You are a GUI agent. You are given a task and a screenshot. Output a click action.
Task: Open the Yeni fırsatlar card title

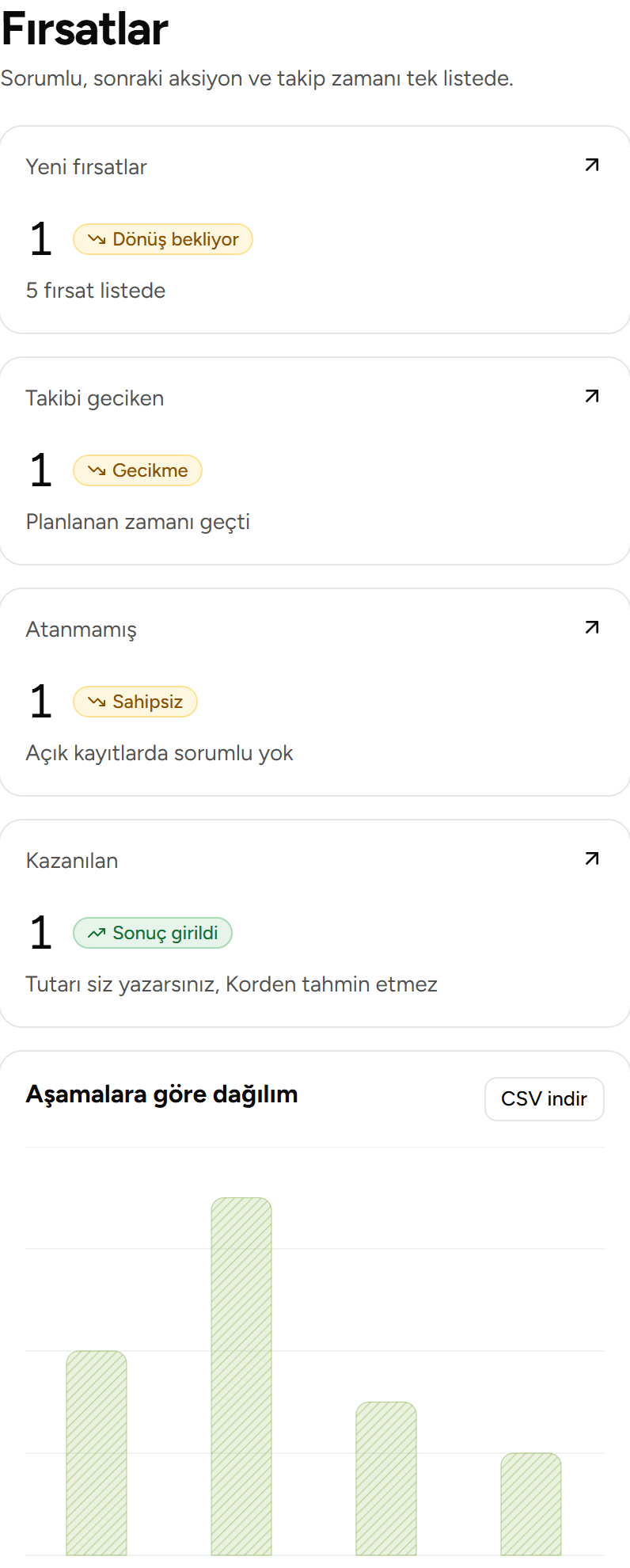click(86, 167)
